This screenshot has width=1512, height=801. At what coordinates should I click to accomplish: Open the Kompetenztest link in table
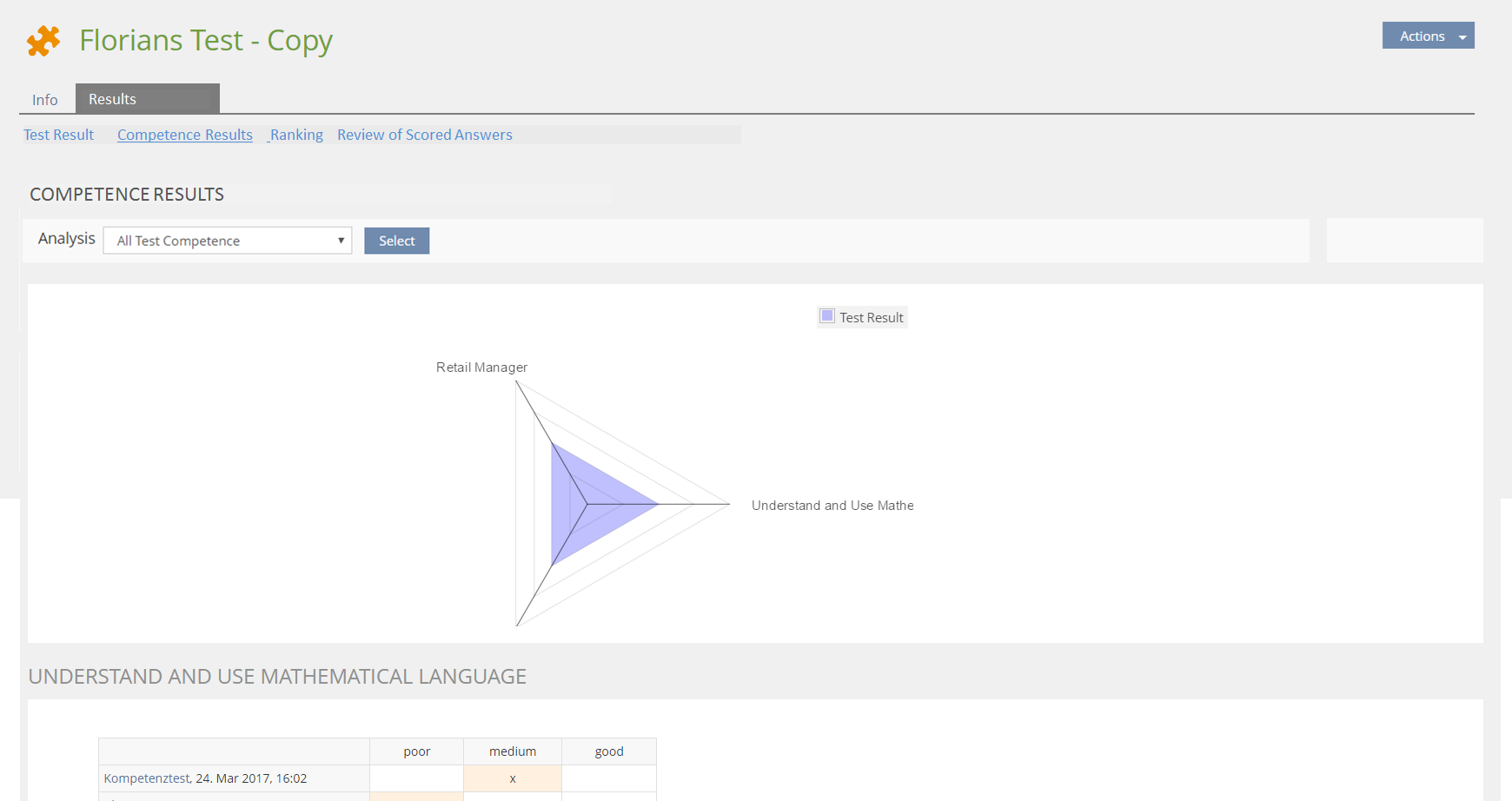click(x=147, y=778)
